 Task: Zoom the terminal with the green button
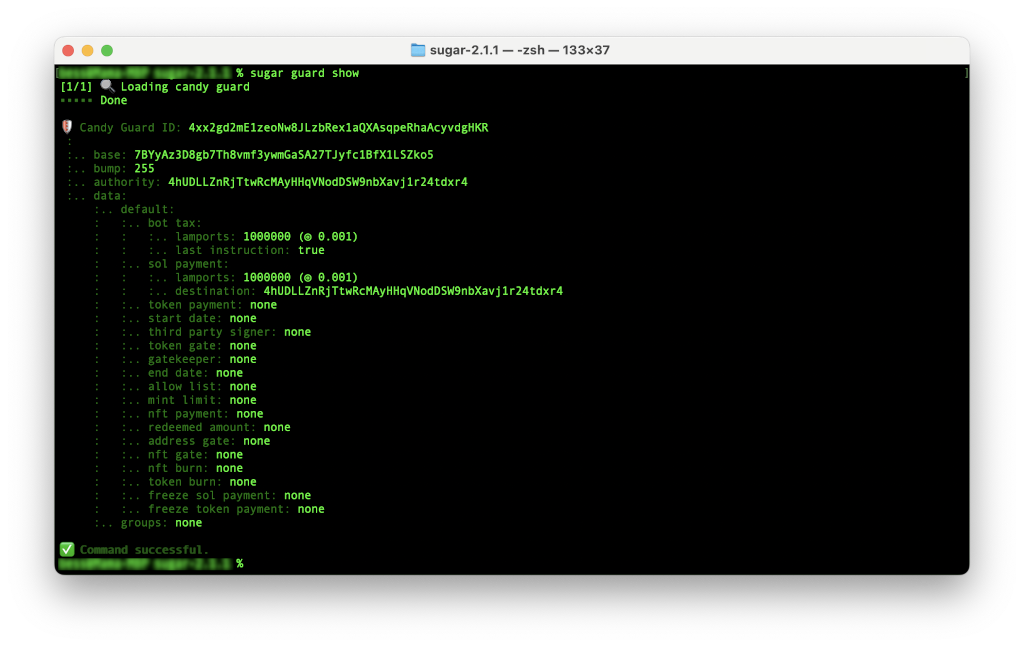107,50
